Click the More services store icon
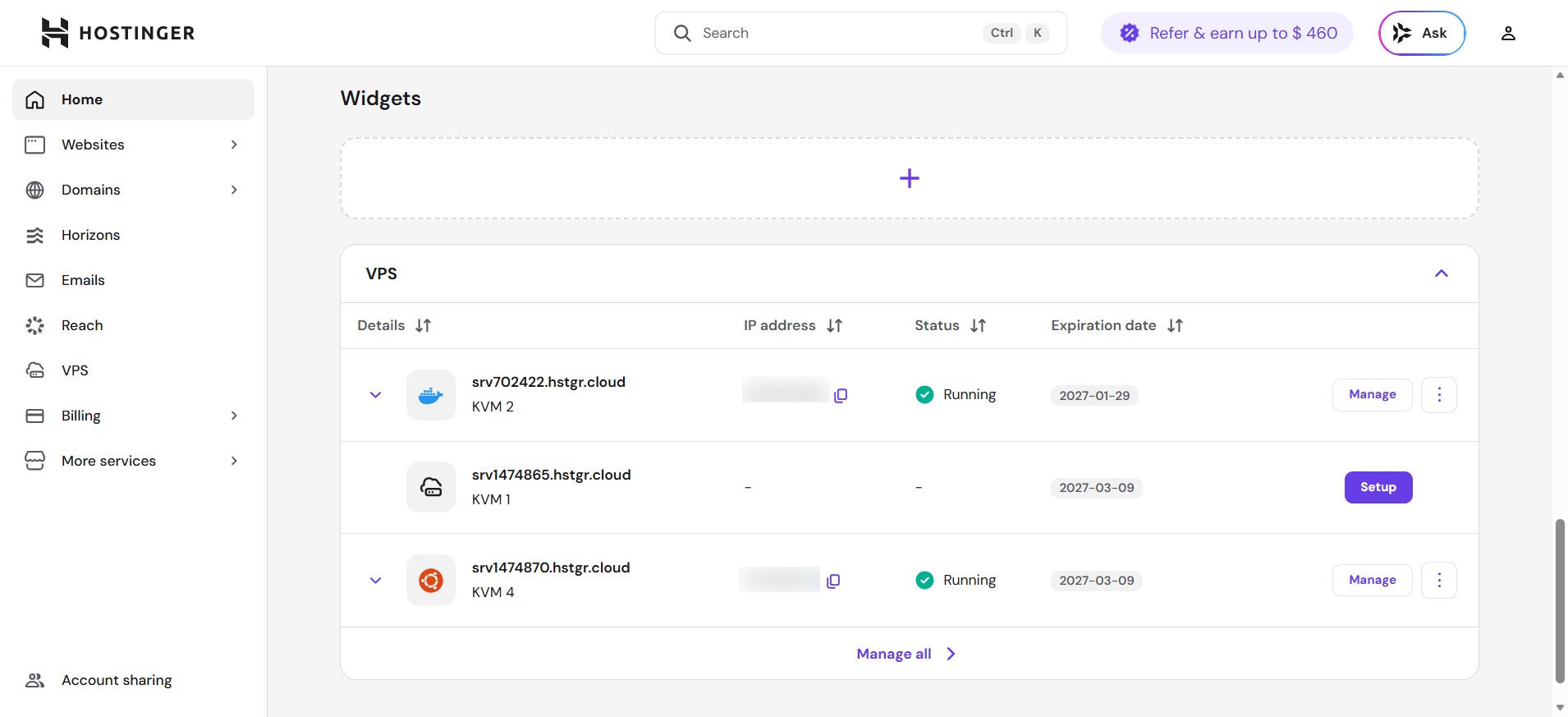Screen dimensions: 1568x717 pos(34,461)
